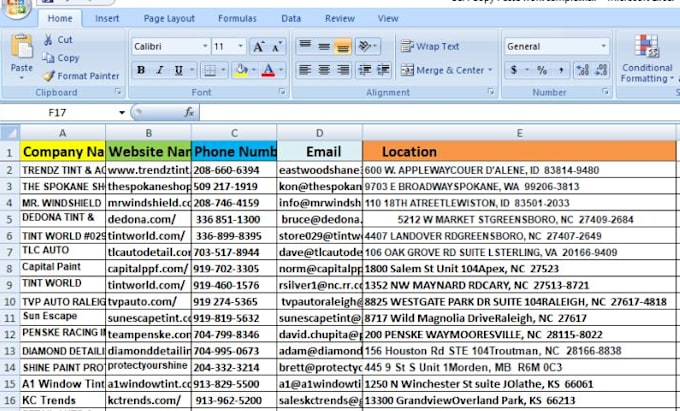This screenshot has width=680, height=411.
Task: Switch to the Home tab
Action: click(60, 19)
